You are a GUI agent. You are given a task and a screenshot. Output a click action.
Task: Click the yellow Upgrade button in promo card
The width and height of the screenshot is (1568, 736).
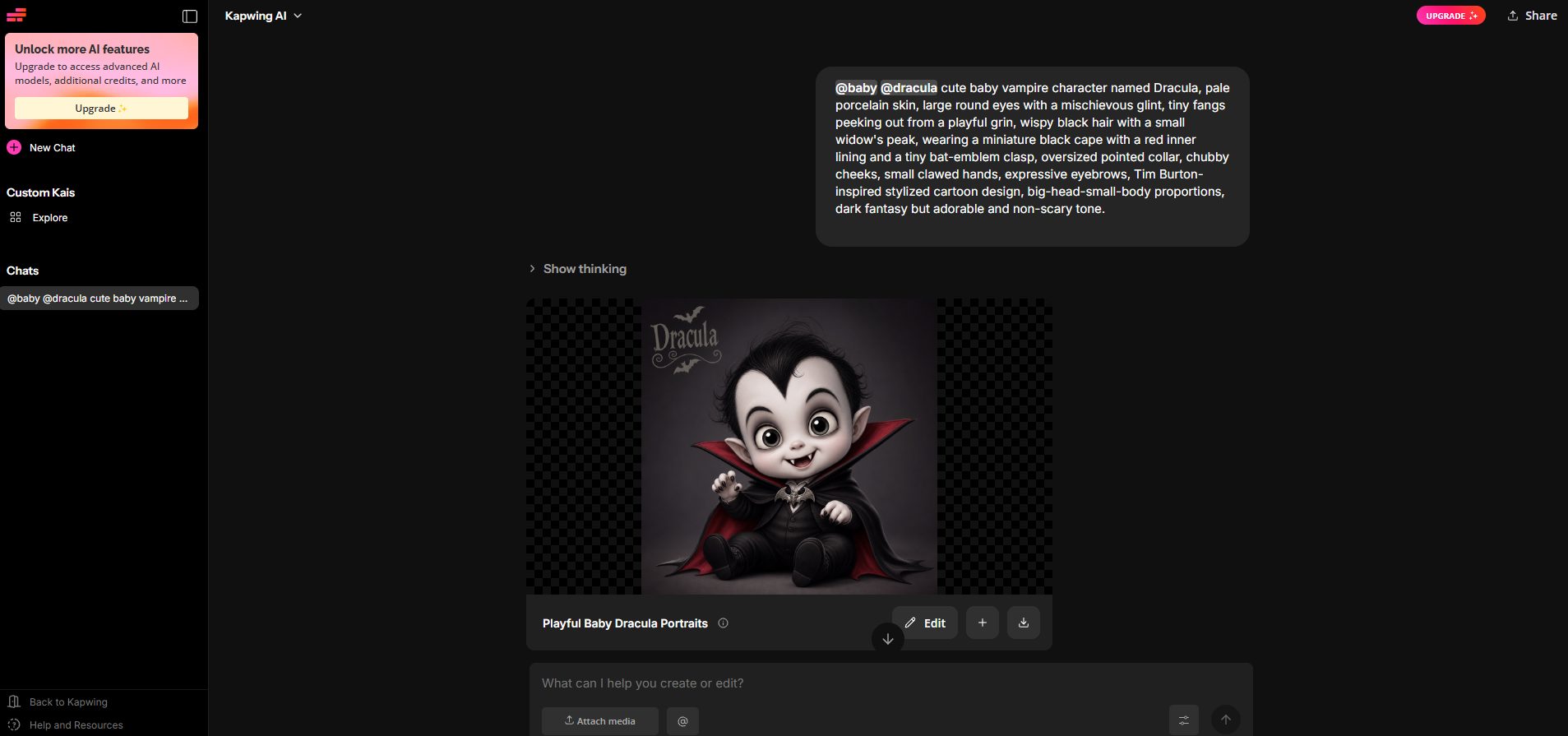pyautogui.click(x=101, y=109)
